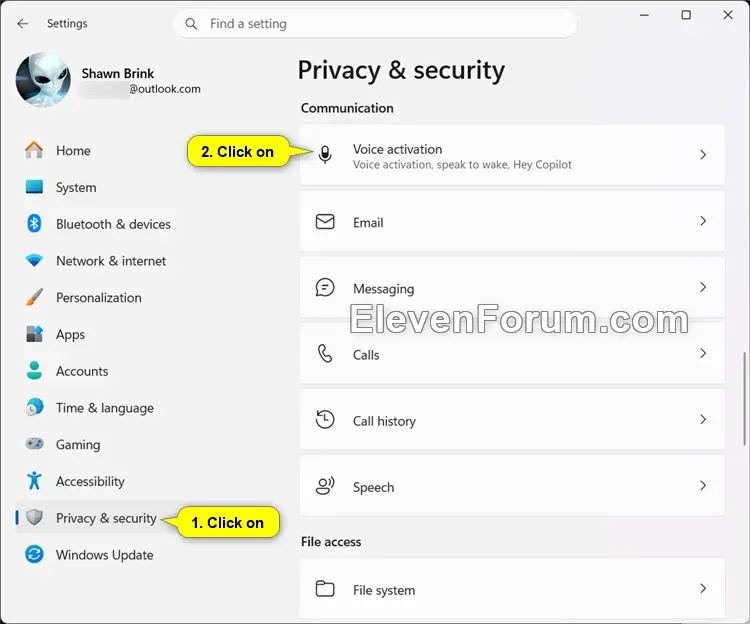Minimize the Settings window

point(644,15)
